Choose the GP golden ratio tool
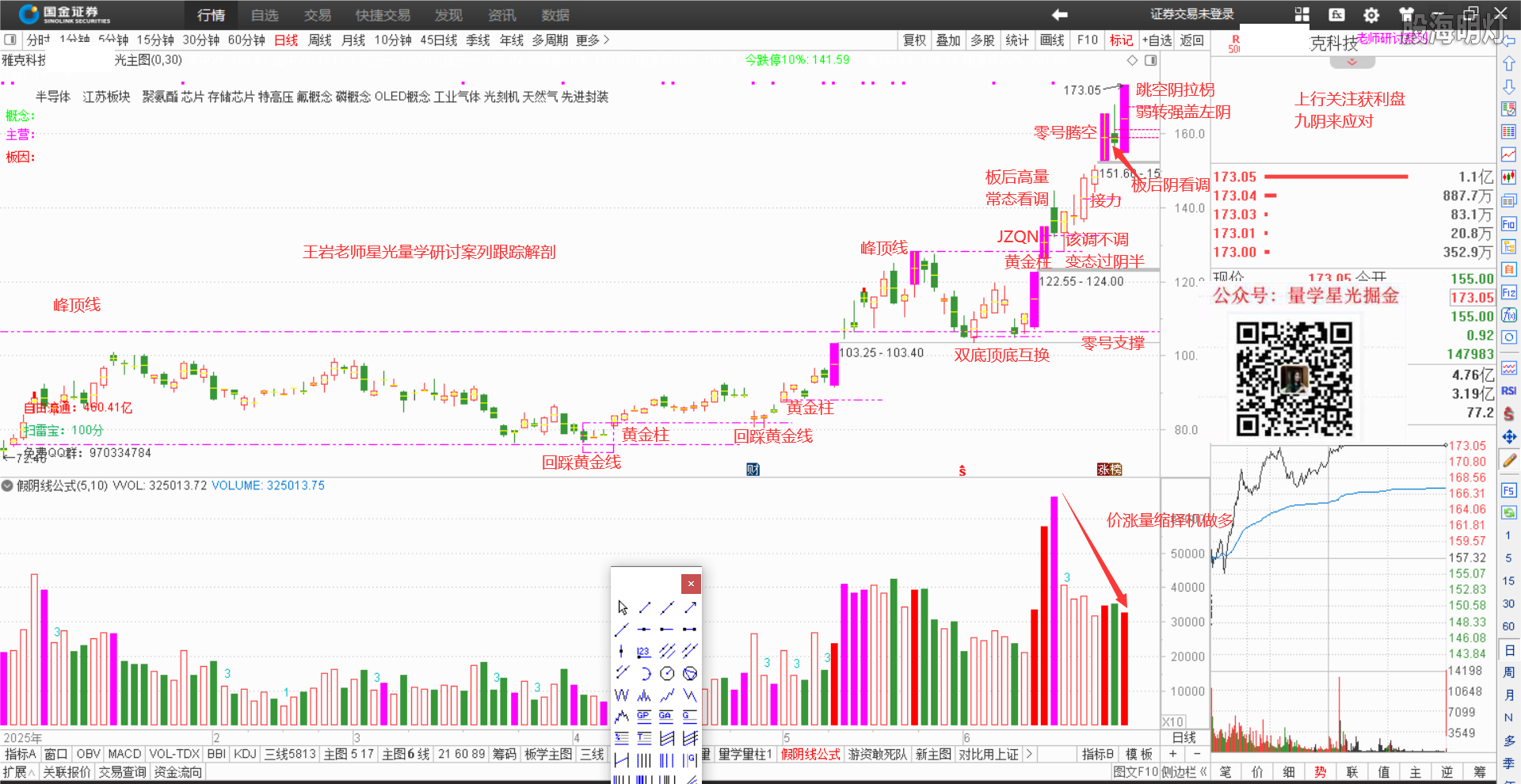 pos(644,716)
